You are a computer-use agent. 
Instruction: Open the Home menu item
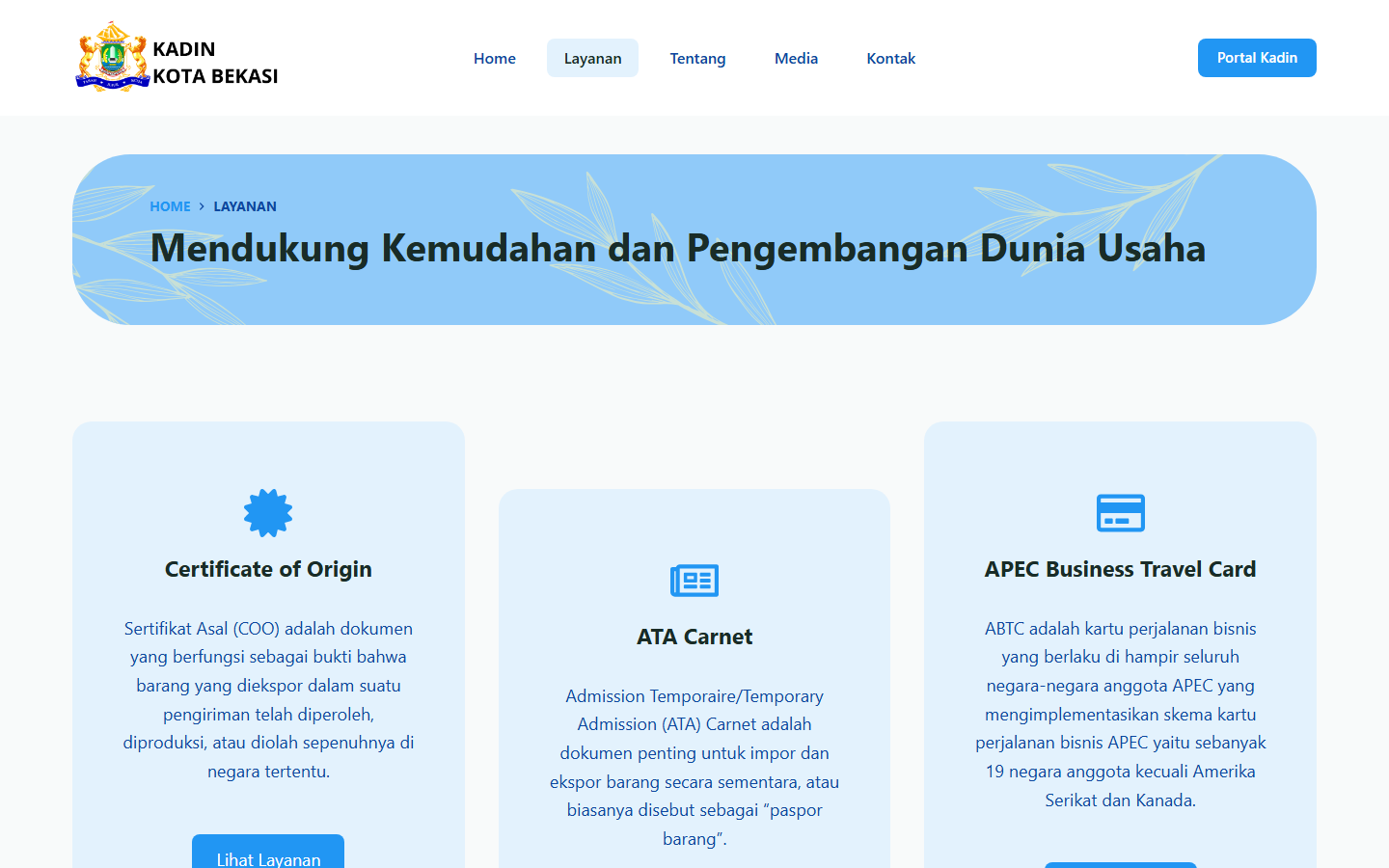(495, 58)
